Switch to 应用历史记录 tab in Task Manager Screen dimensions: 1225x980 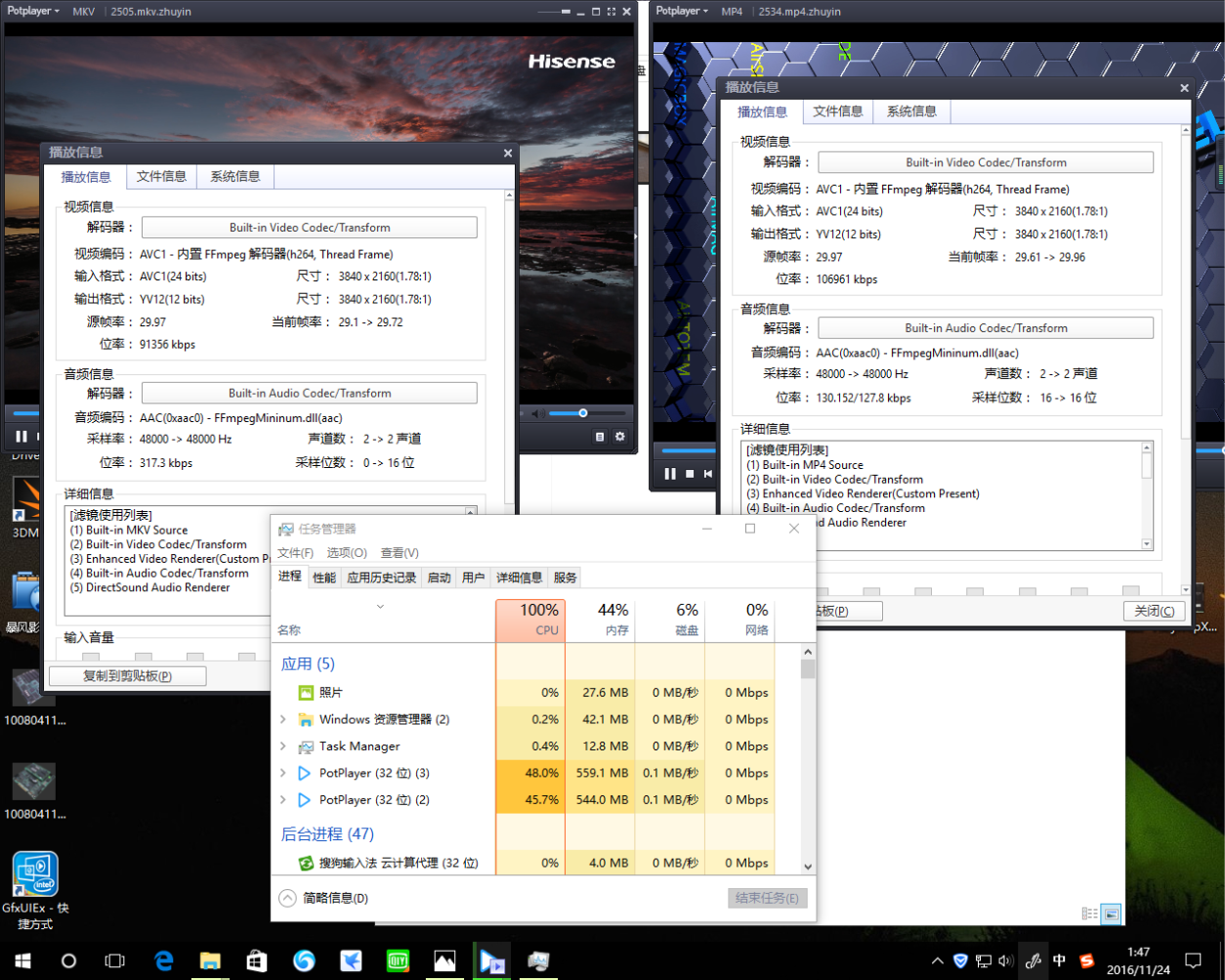coord(382,577)
